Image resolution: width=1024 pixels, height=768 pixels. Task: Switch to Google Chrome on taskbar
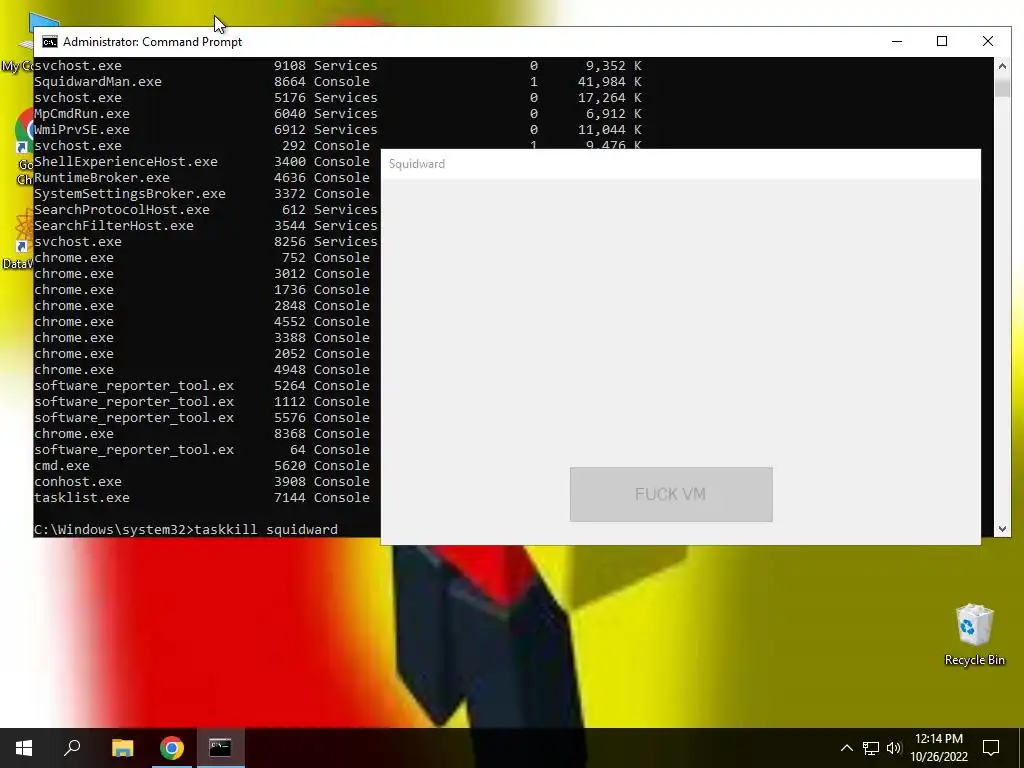click(172, 748)
